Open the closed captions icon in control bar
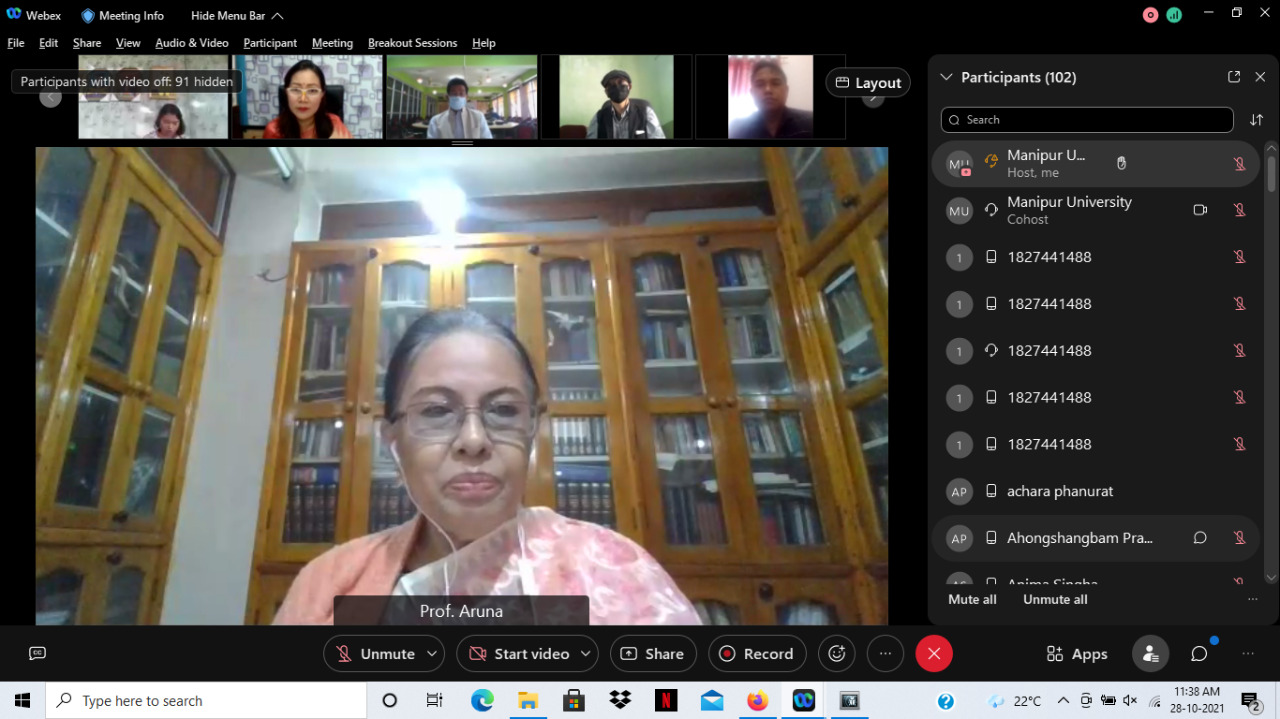The image size is (1280, 719). click(x=38, y=653)
